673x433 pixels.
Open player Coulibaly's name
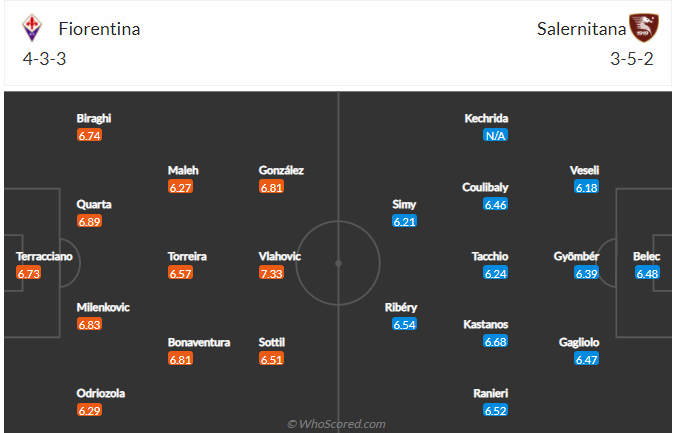(x=485, y=187)
